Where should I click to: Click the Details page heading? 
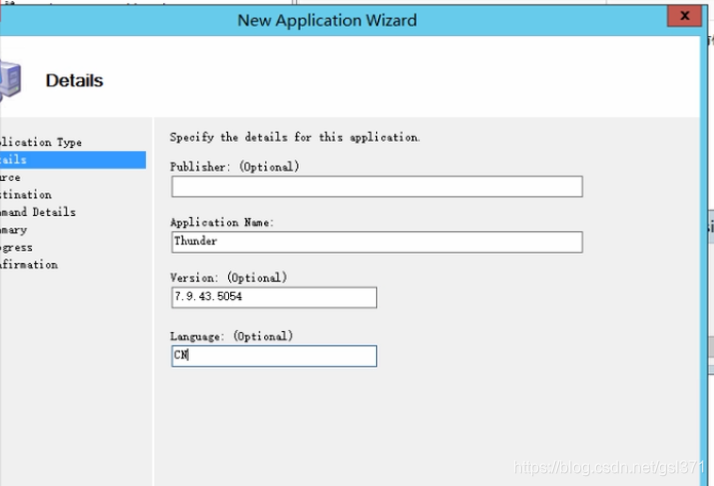[x=74, y=81]
